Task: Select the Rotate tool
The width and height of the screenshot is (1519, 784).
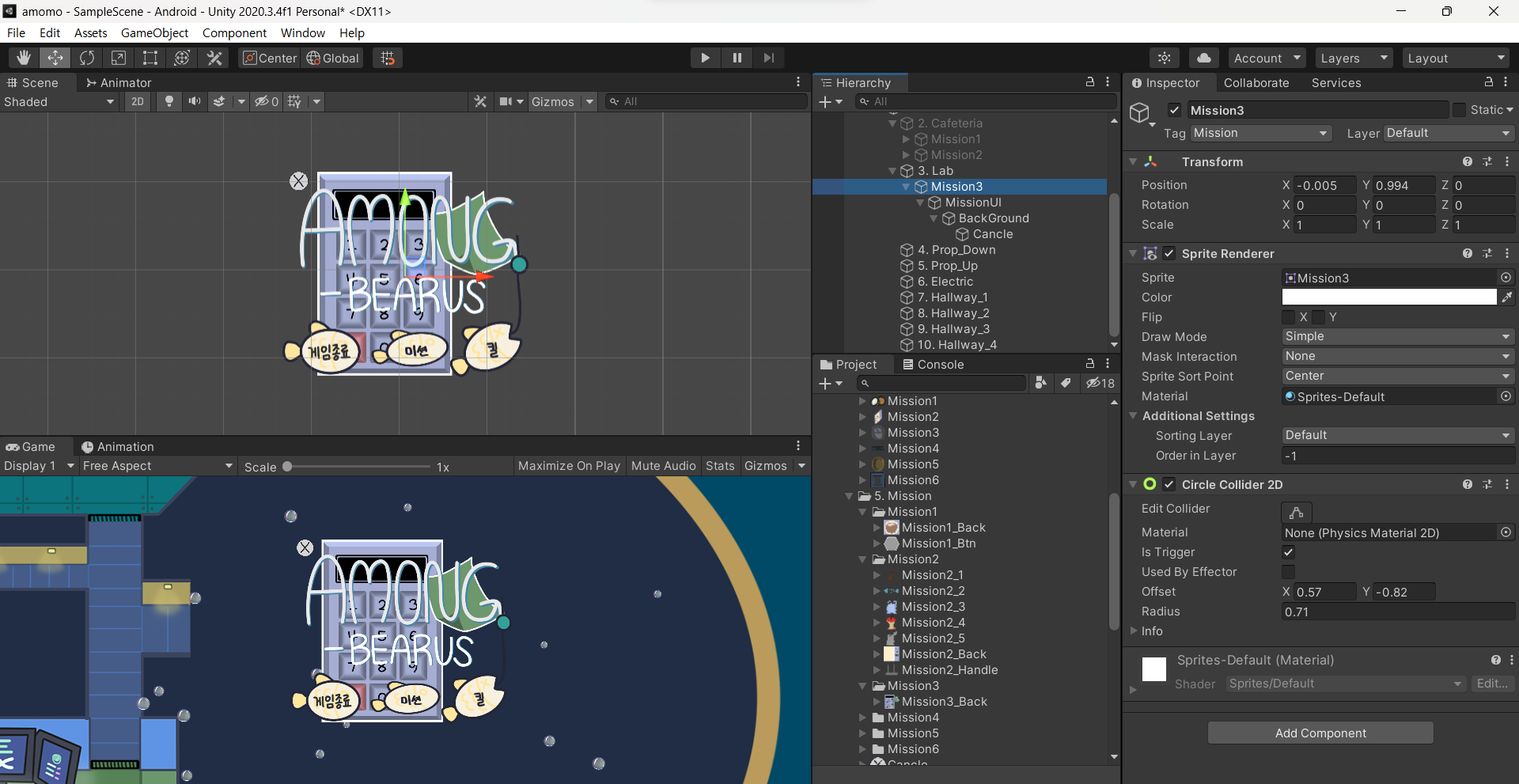Action: 87,58
